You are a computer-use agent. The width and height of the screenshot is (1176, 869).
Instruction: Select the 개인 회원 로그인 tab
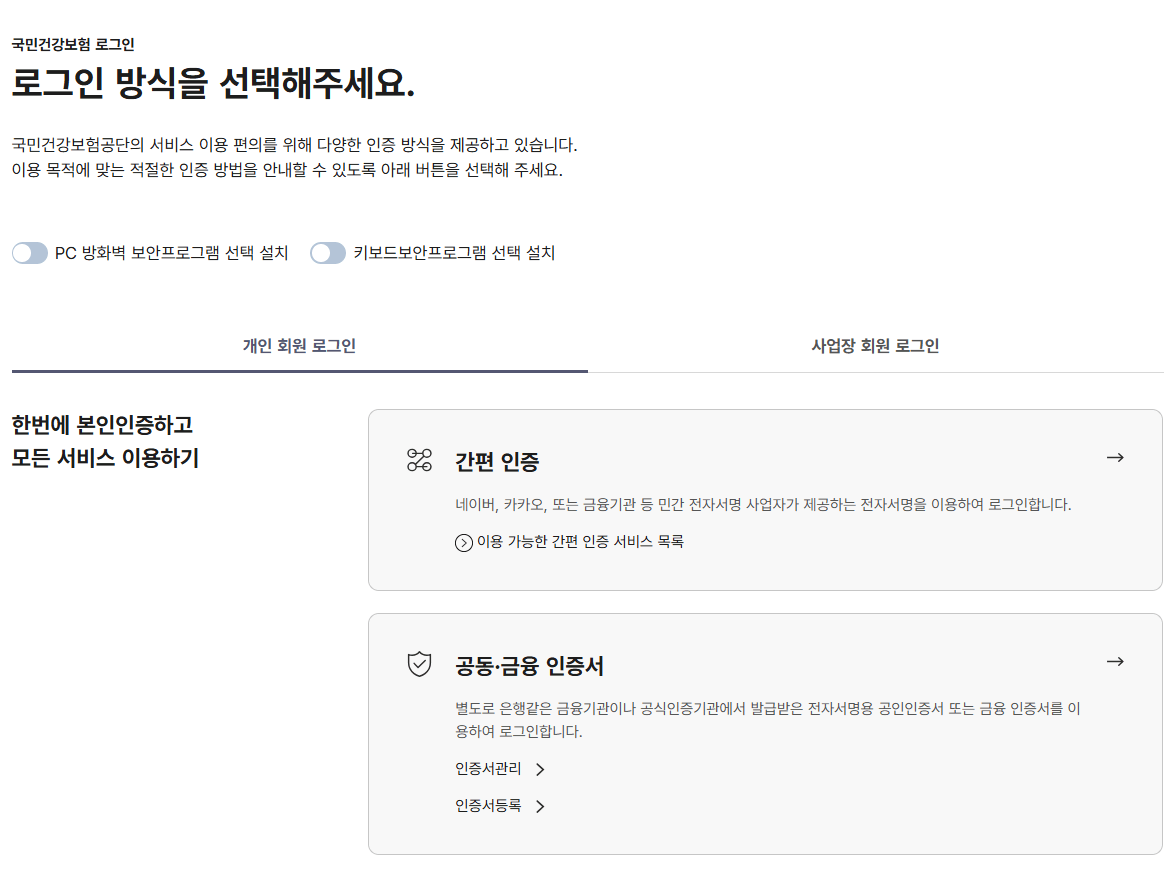pyautogui.click(x=299, y=344)
